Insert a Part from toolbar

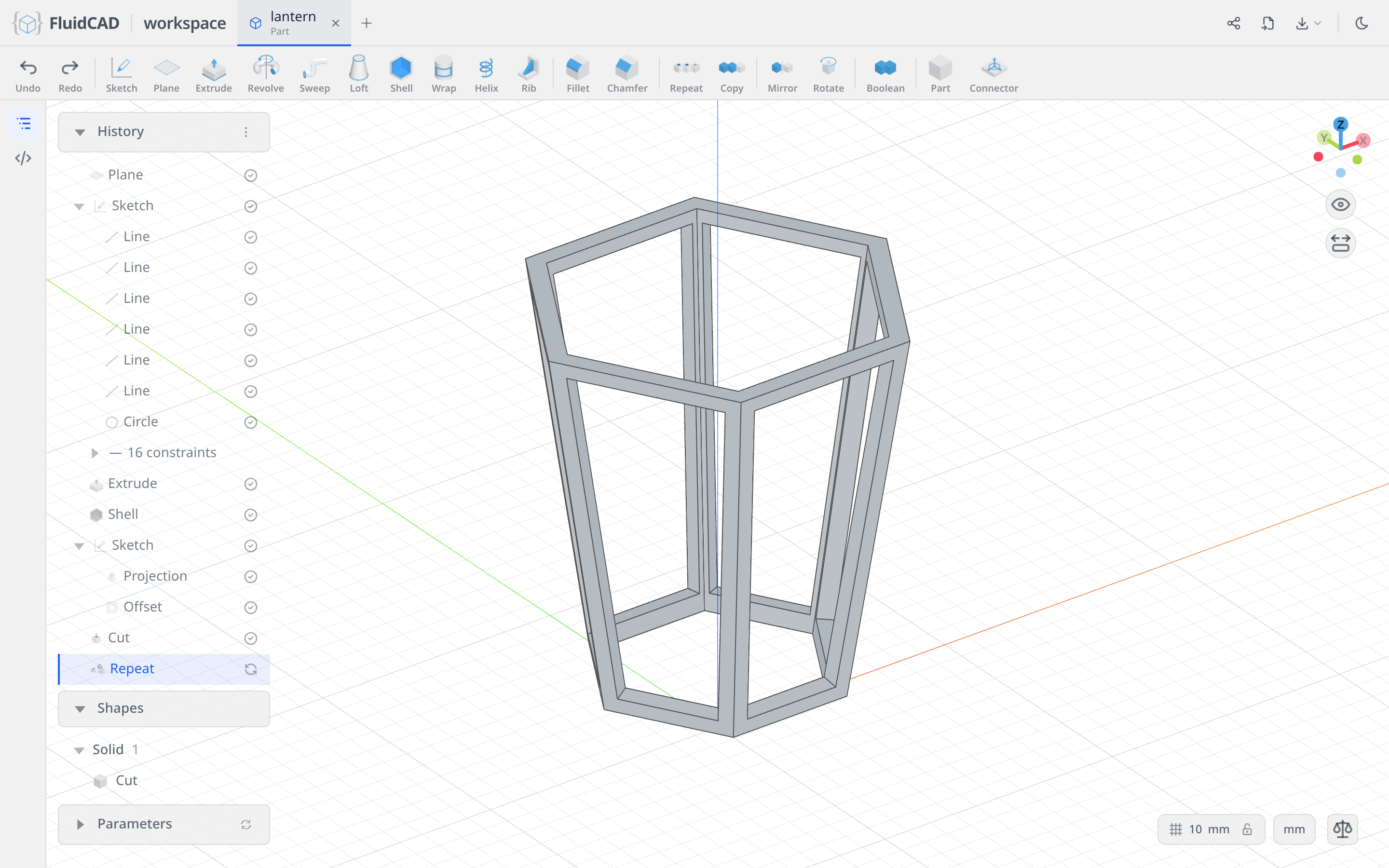pyautogui.click(x=940, y=75)
